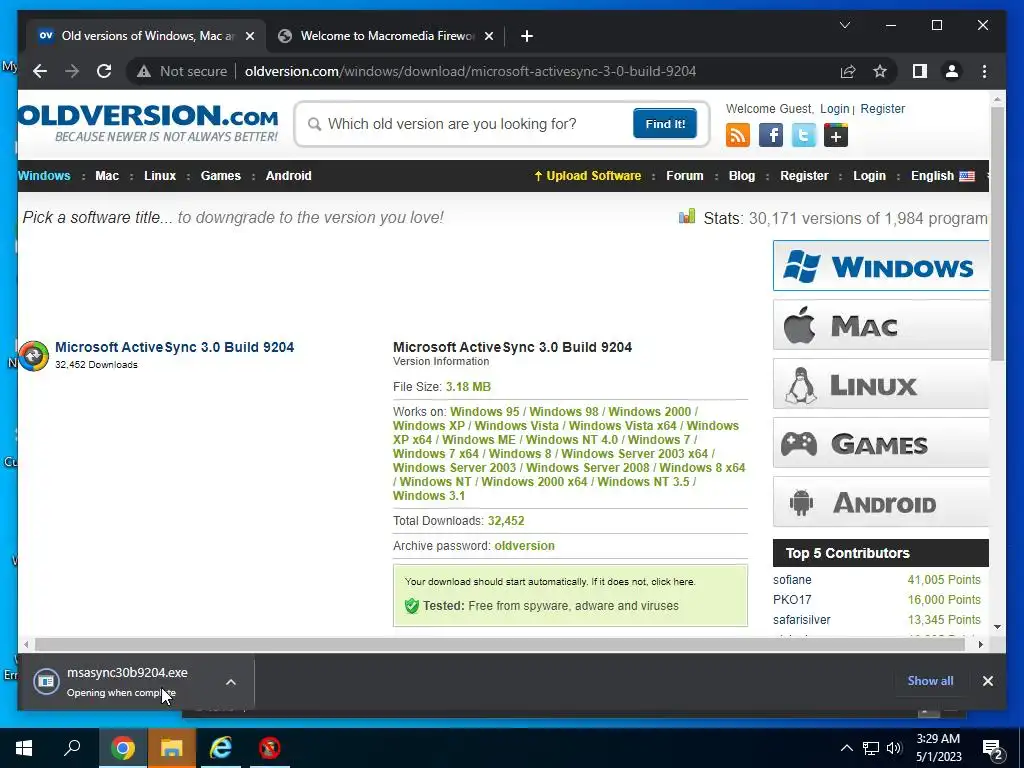Click the page vertical scrollbar thumb
This screenshot has width=1024, height=768.
(x=997, y=234)
